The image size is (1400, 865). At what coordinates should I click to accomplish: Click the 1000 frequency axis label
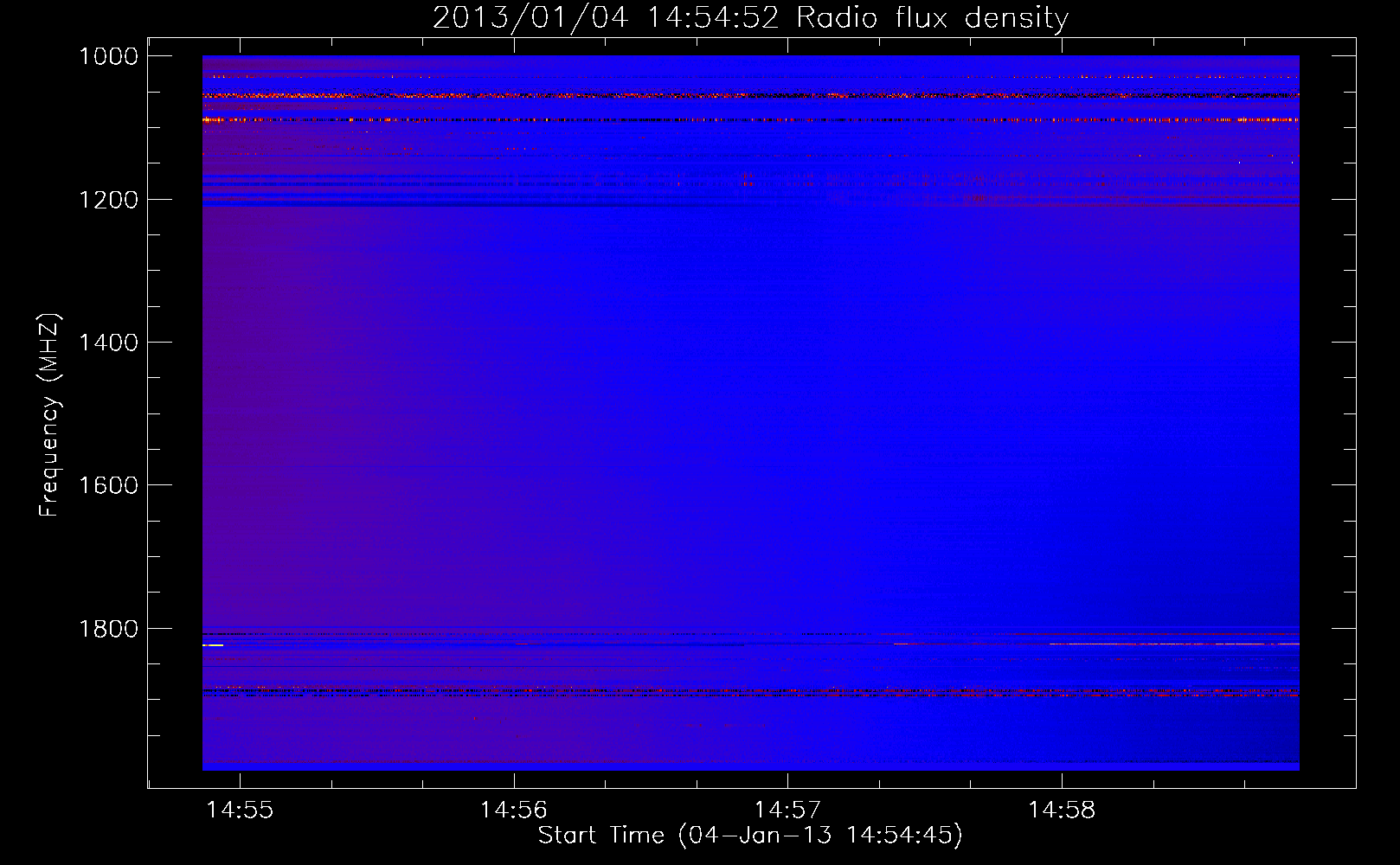(108, 56)
